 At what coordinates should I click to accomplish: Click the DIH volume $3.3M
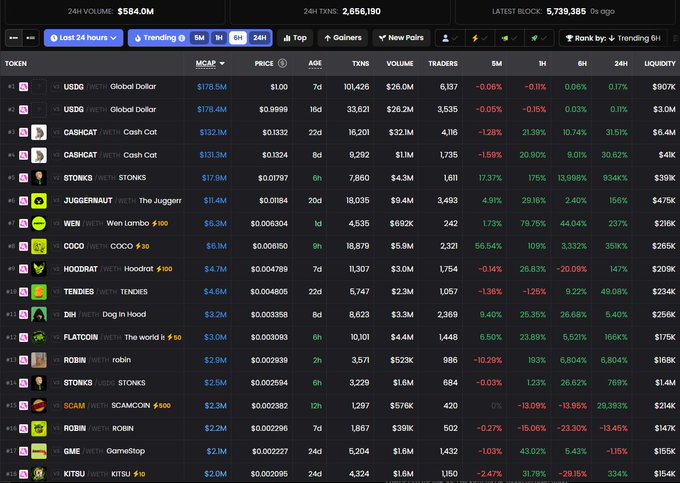(402, 315)
